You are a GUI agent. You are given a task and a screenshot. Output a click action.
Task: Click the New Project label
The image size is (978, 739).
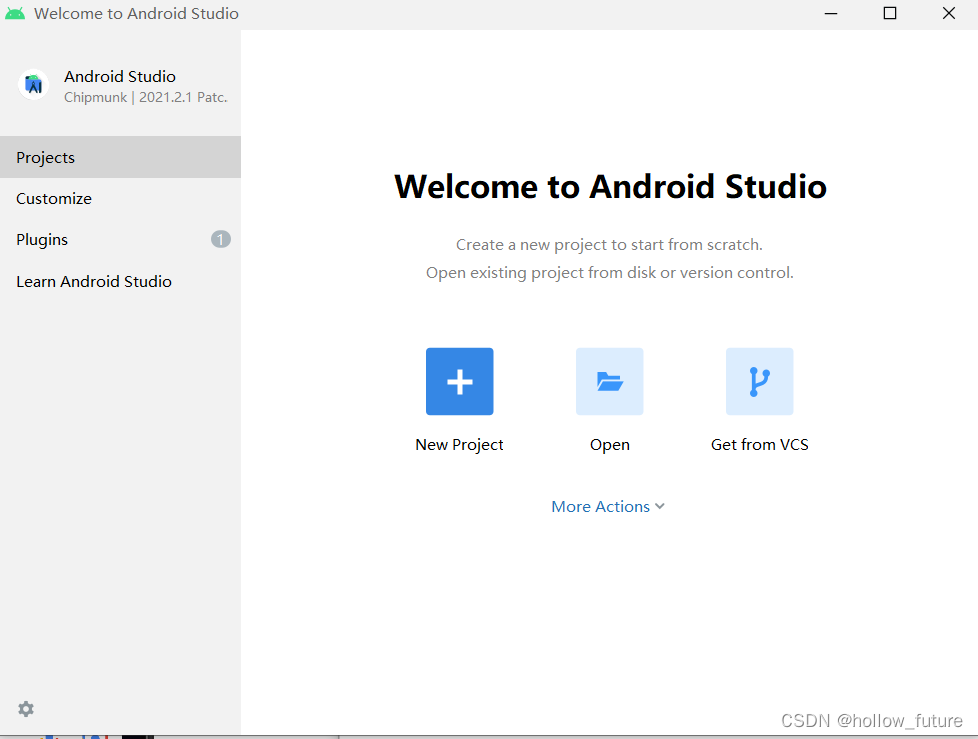coord(460,445)
